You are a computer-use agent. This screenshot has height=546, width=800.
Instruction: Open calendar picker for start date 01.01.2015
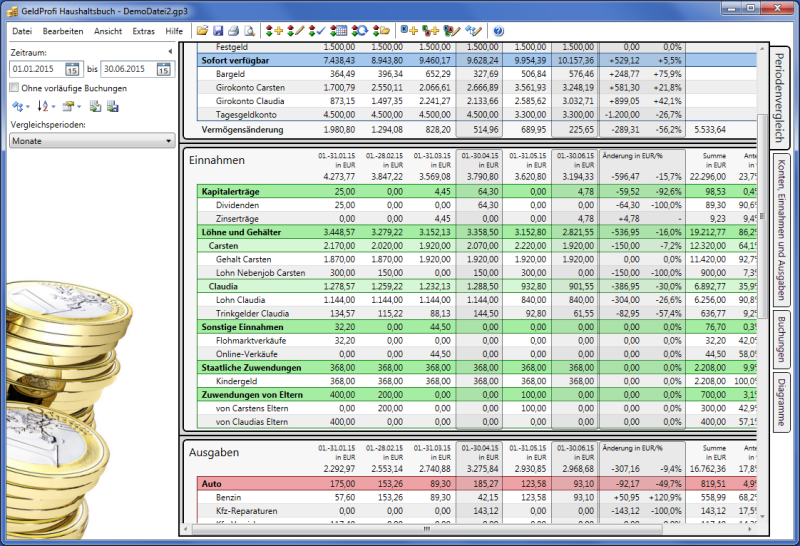click(72, 70)
